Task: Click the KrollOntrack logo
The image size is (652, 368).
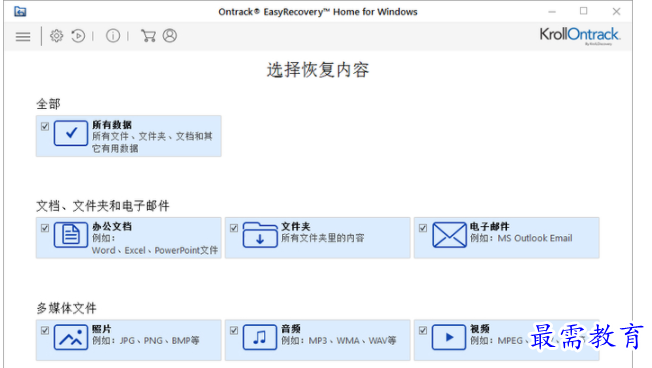Action: [x=580, y=36]
